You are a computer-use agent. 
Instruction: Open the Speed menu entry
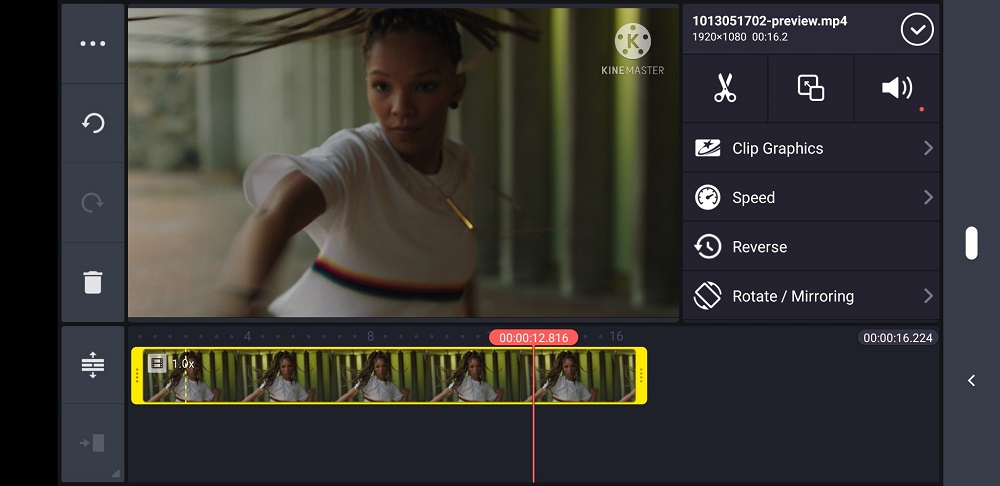click(x=811, y=197)
